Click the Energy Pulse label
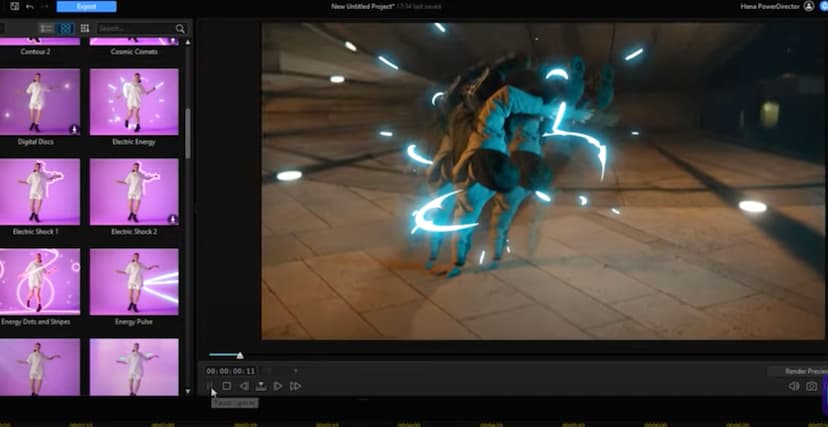Screen dimensions: 828x427 (134, 321)
